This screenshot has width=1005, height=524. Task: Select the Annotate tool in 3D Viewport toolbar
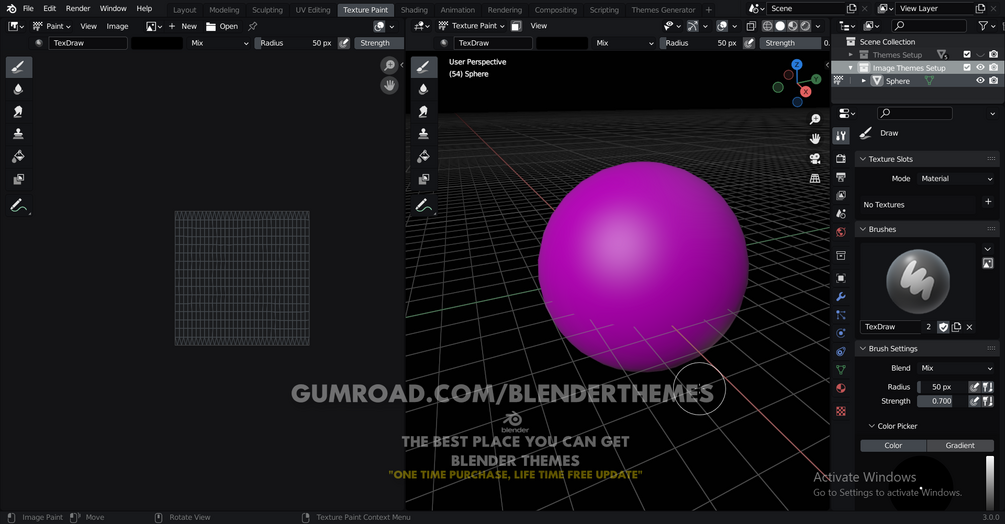(424, 206)
